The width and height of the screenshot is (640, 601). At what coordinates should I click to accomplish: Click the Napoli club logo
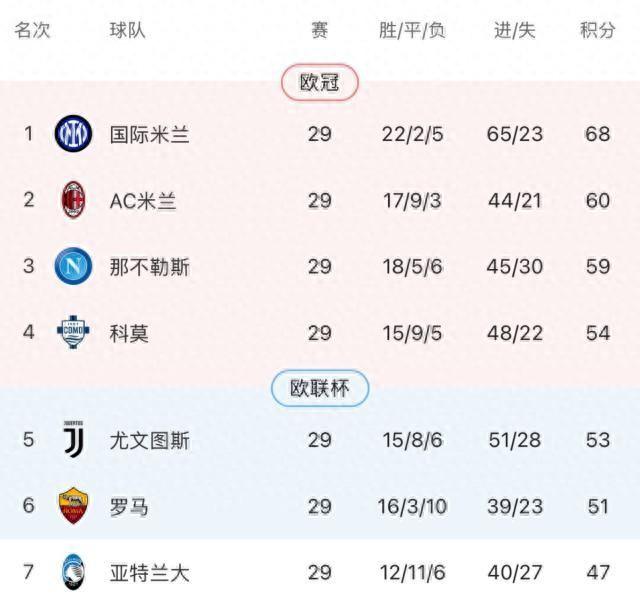pos(73,267)
